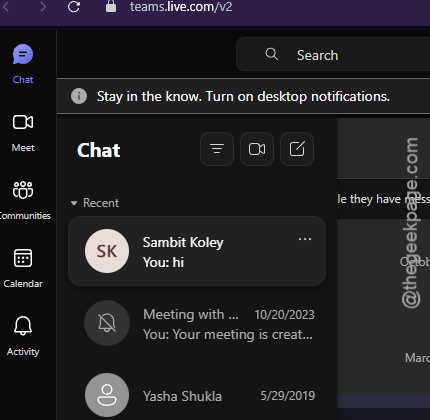
Task: Open the Calendar in sidebar
Action: coord(23,268)
